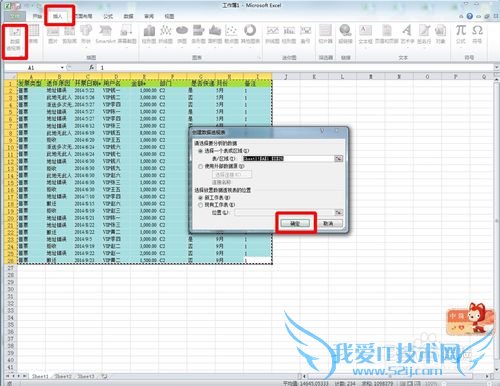Switch to the Home (开始) tab
This screenshot has height=386, width=500.
click(37, 16)
